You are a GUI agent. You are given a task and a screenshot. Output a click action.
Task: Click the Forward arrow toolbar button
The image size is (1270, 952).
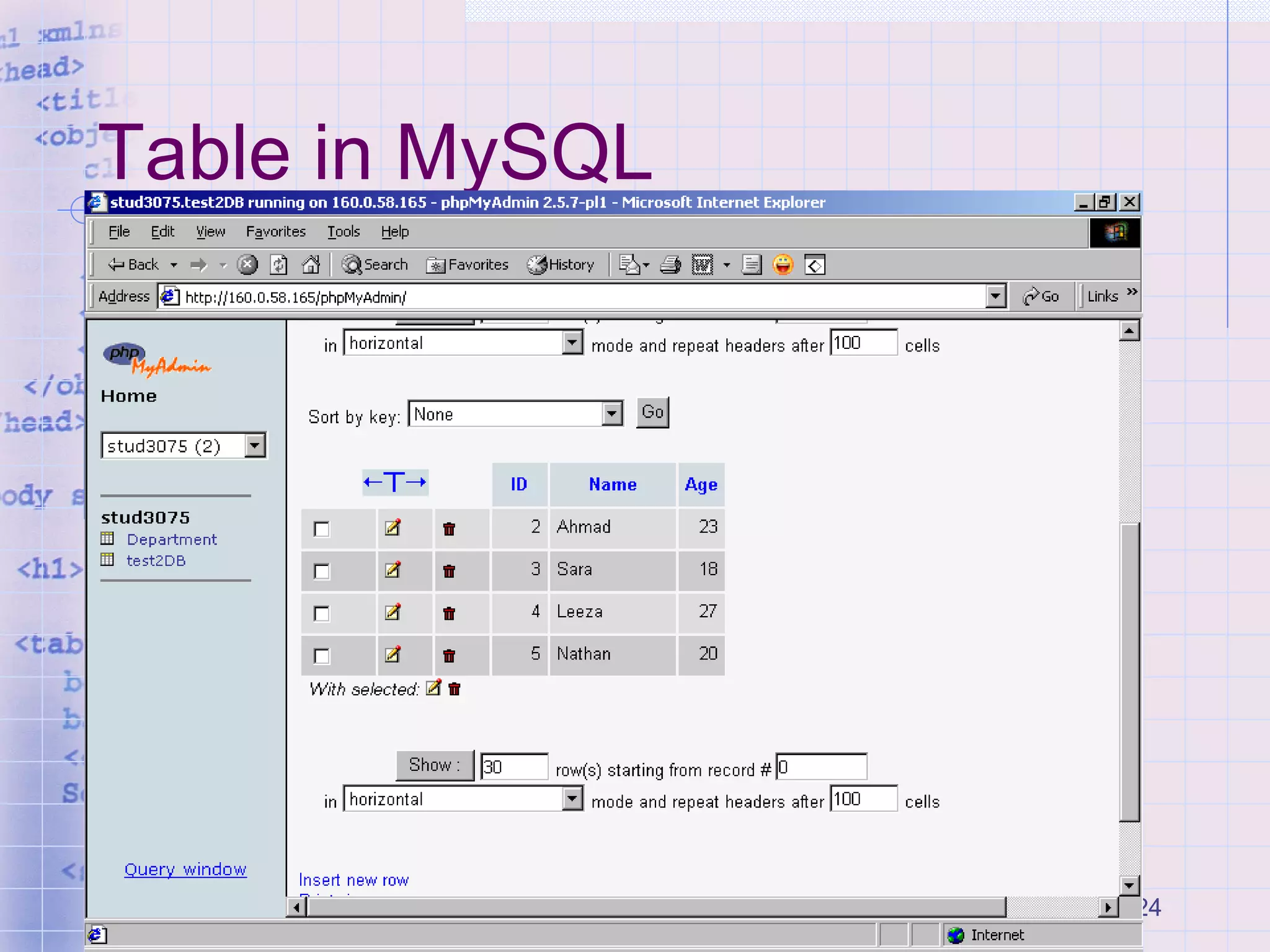click(x=198, y=265)
